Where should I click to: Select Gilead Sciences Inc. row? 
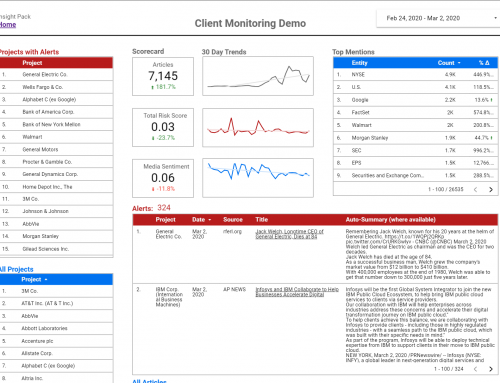[56, 249]
